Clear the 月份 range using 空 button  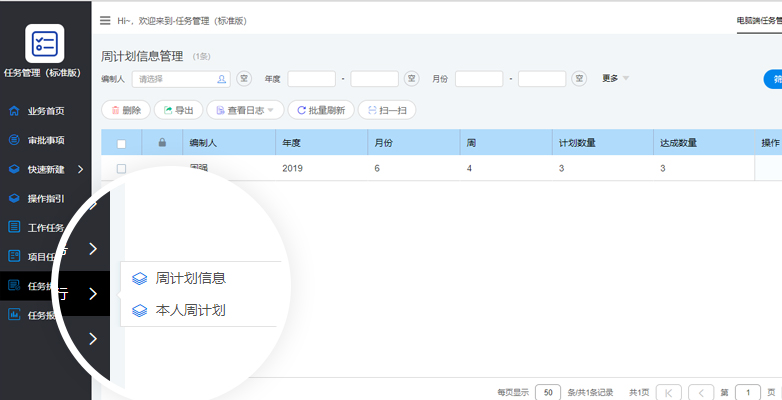click(579, 79)
